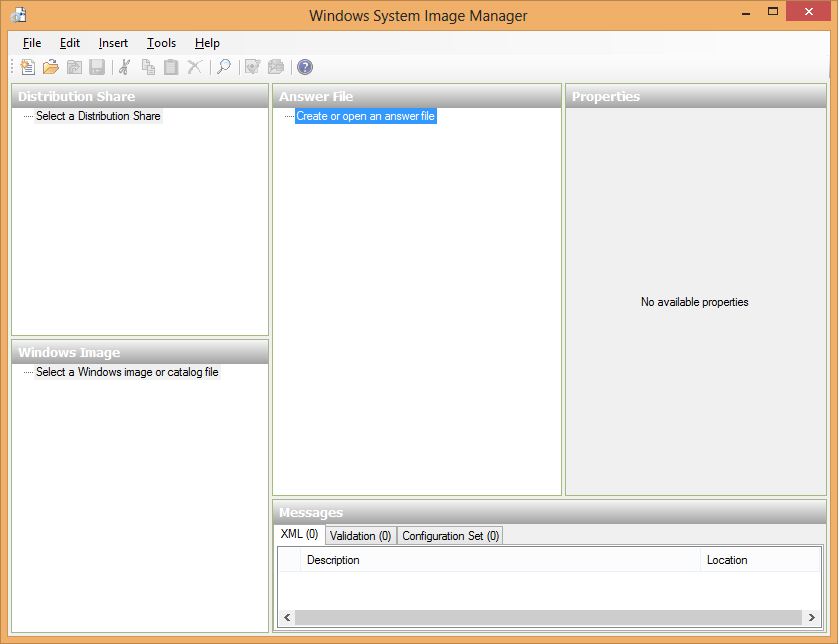Click the left scroll arrow in Messages
The width and height of the screenshot is (838, 644).
tap(287, 617)
